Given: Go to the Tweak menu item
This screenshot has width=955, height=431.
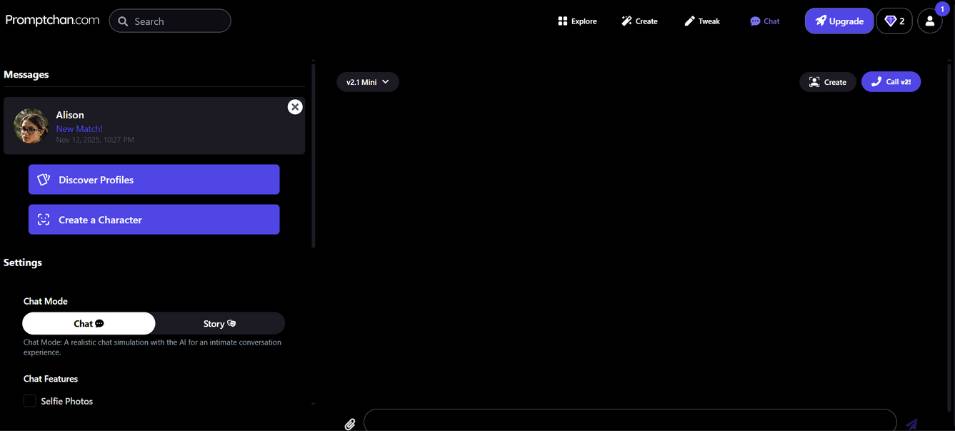Looking at the screenshot, I should [x=702, y=21].
